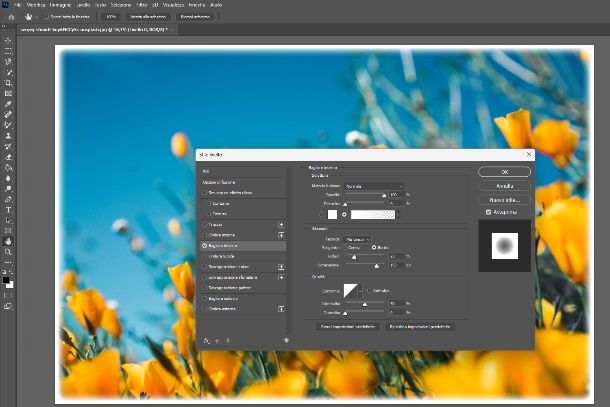Enable the Bagliore esterno checkbox

click(x=205, y=298)
